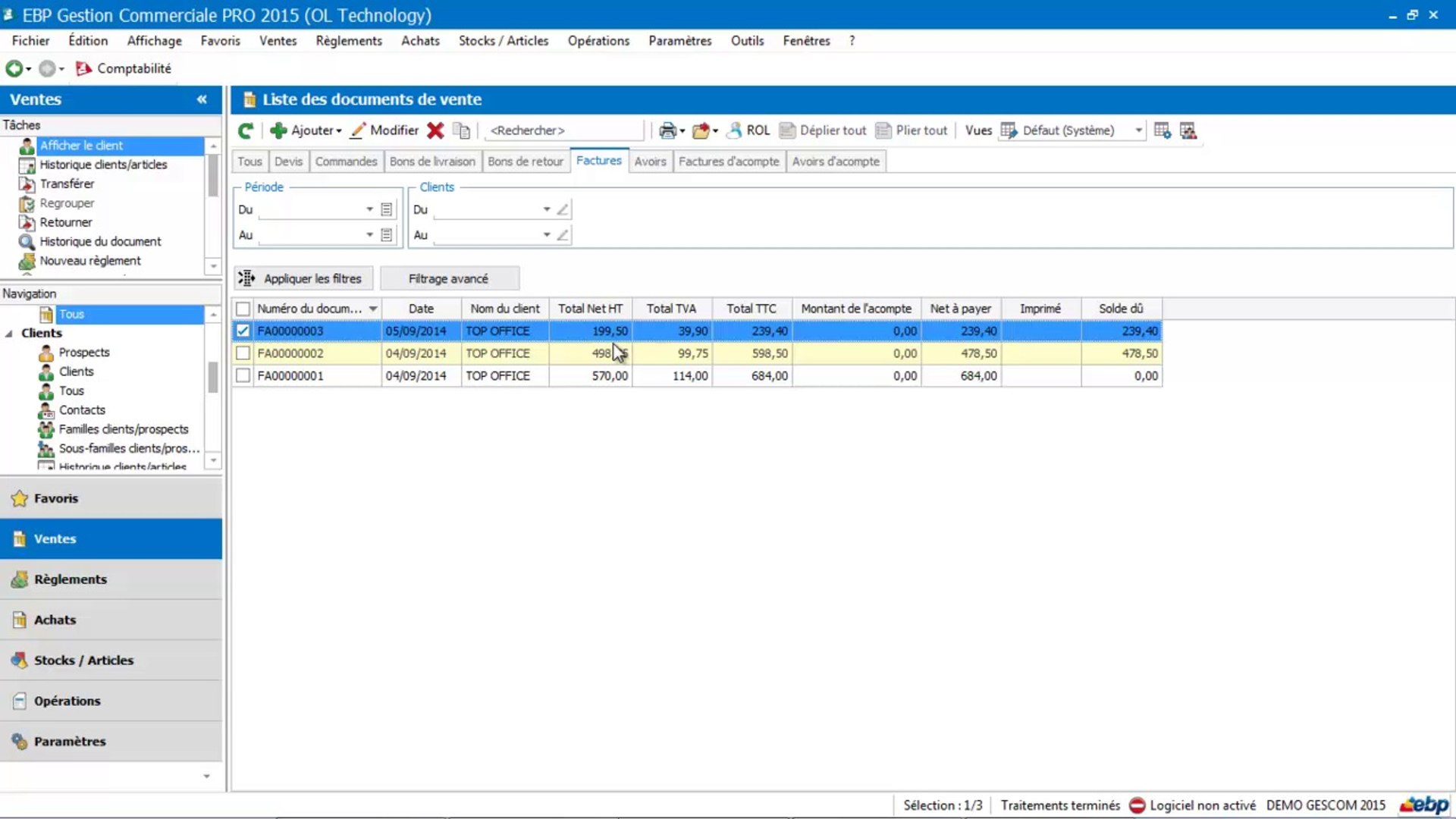This screenshot has width=1456, height=819.
Task: Open the Règlements menu
Action: point(349,41)
